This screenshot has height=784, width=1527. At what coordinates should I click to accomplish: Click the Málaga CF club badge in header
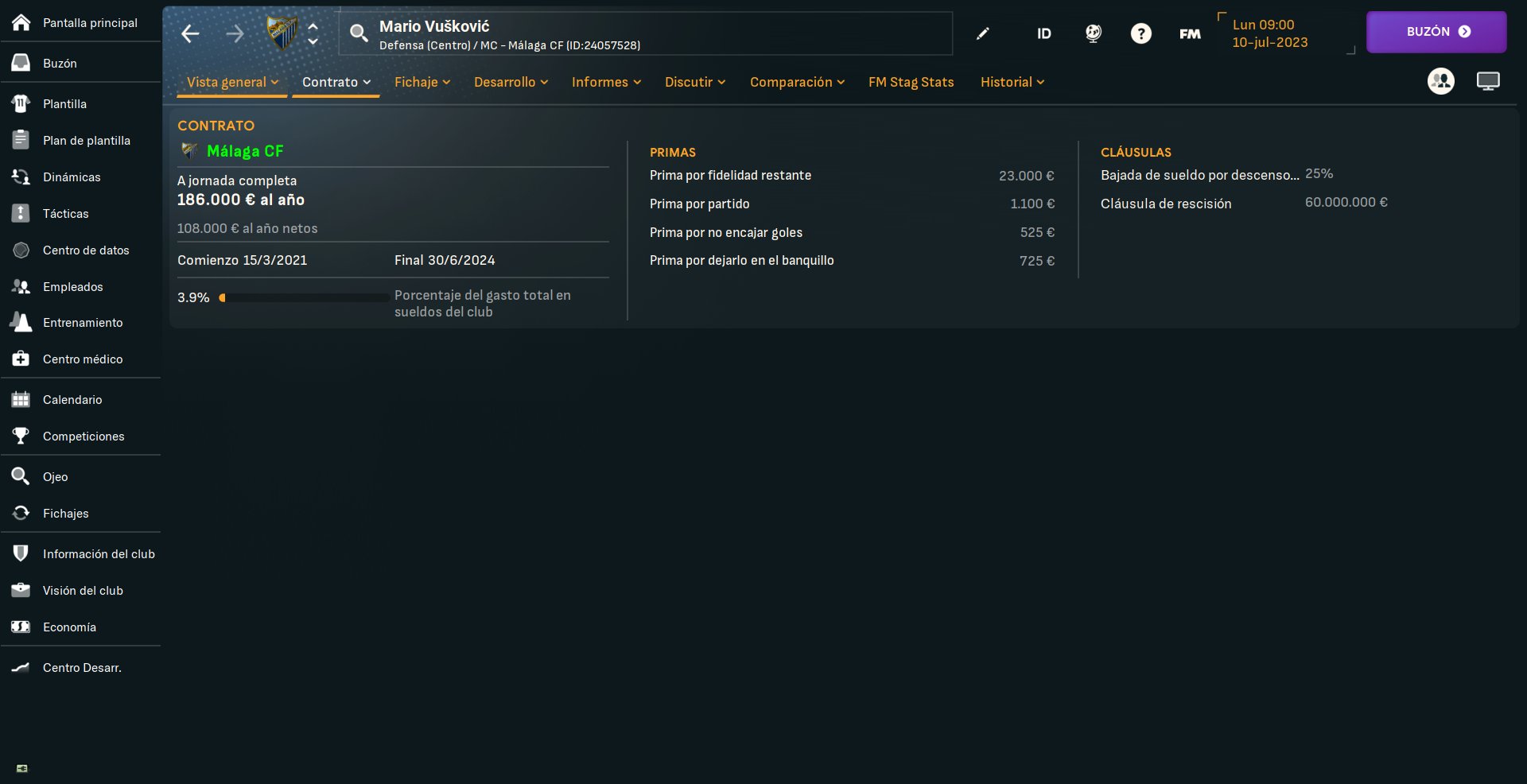(282, 33)
